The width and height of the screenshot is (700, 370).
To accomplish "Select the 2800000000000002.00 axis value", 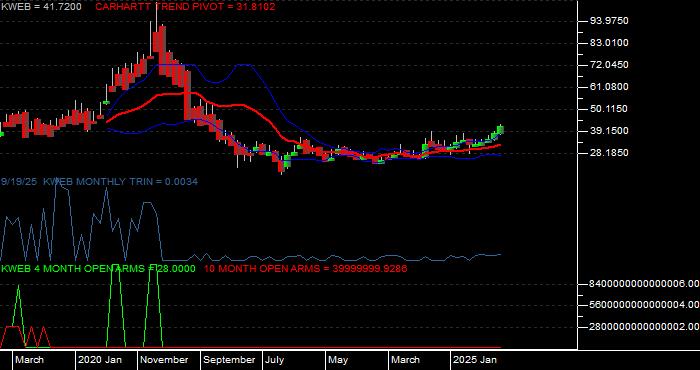I will click(644, 327).
